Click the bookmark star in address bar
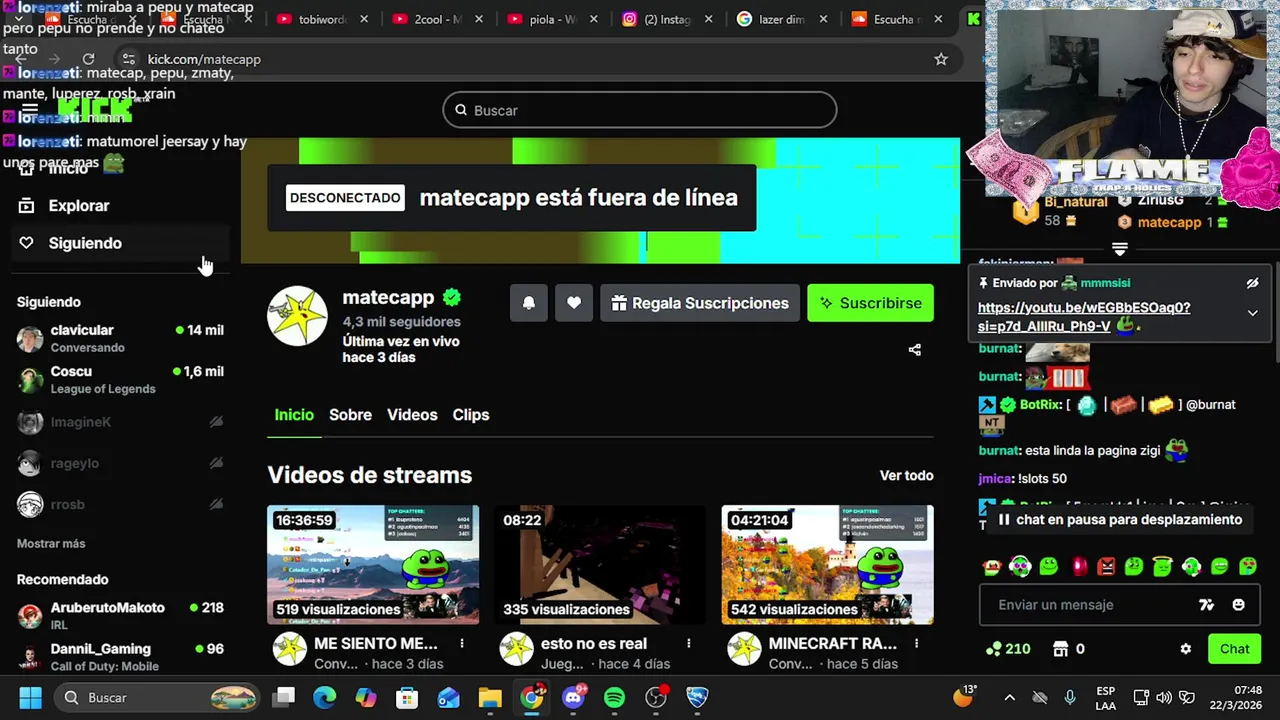Viewport: 1280px width, 720px height. tap(941, 59)
